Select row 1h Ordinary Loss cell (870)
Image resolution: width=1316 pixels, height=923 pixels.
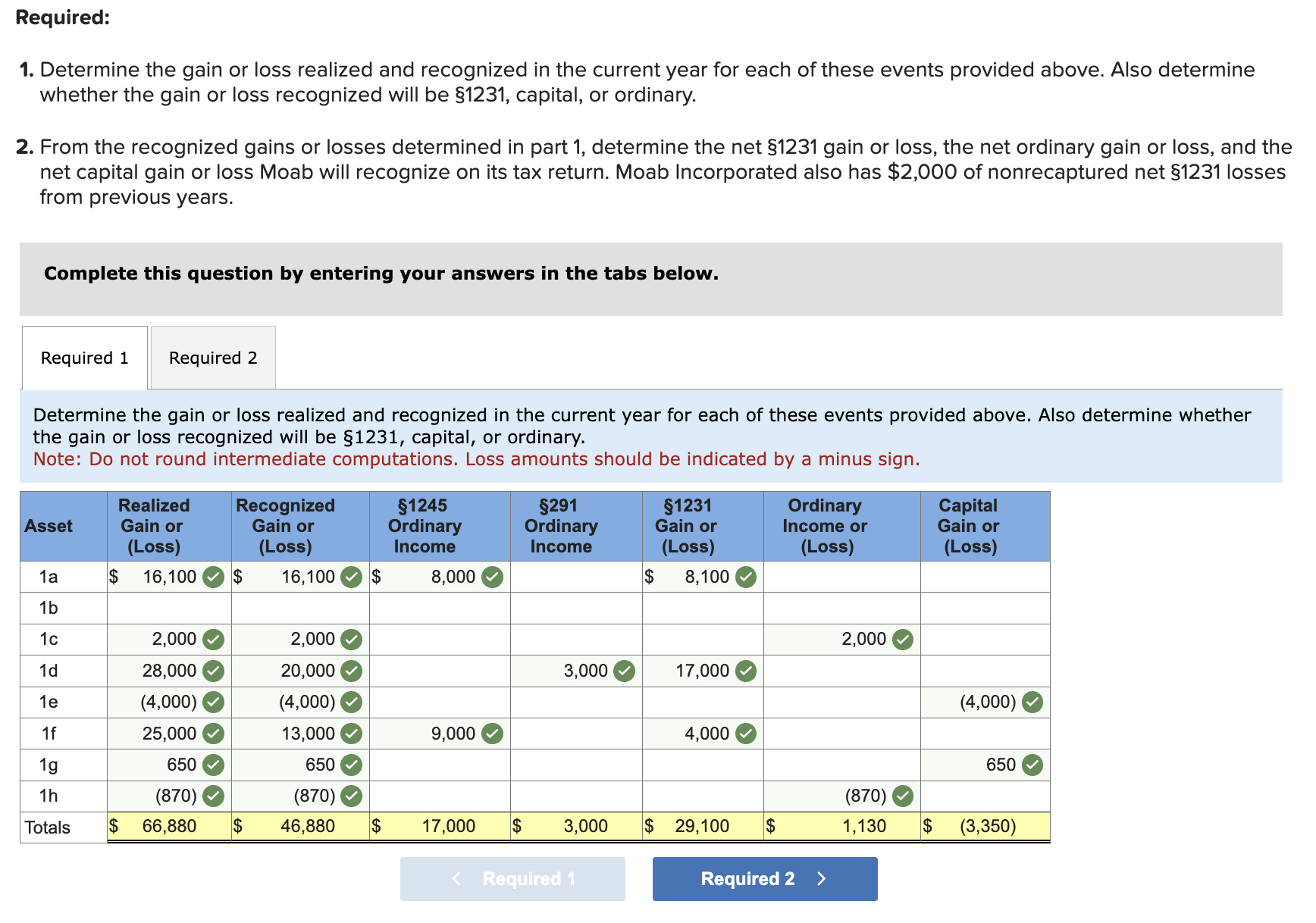[841, 796]
